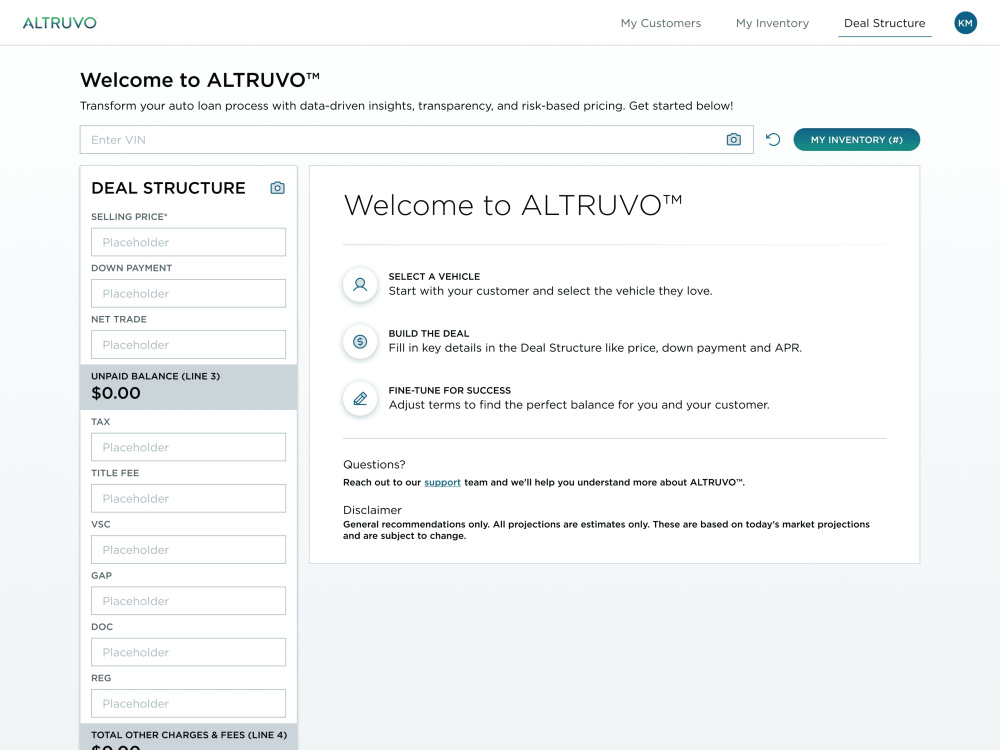Click the ALTRUVO logo in the header

coord(60,23)
